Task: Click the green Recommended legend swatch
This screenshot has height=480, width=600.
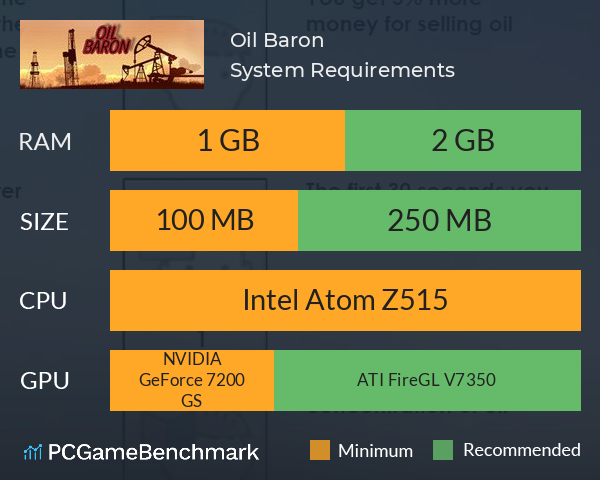Action: 443,450
